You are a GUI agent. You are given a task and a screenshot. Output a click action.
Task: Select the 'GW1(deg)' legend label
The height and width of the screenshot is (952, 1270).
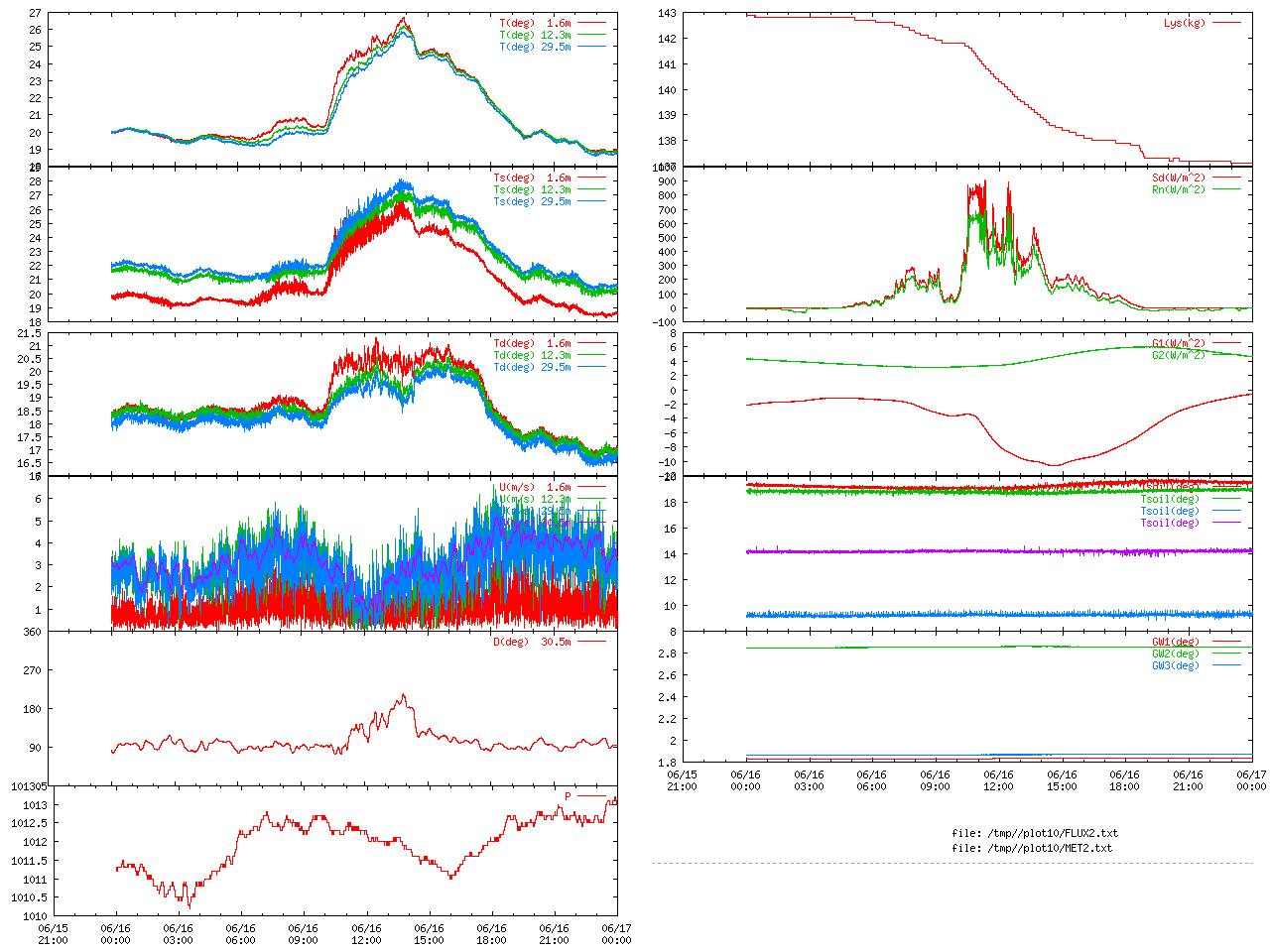click(1176, 643)
